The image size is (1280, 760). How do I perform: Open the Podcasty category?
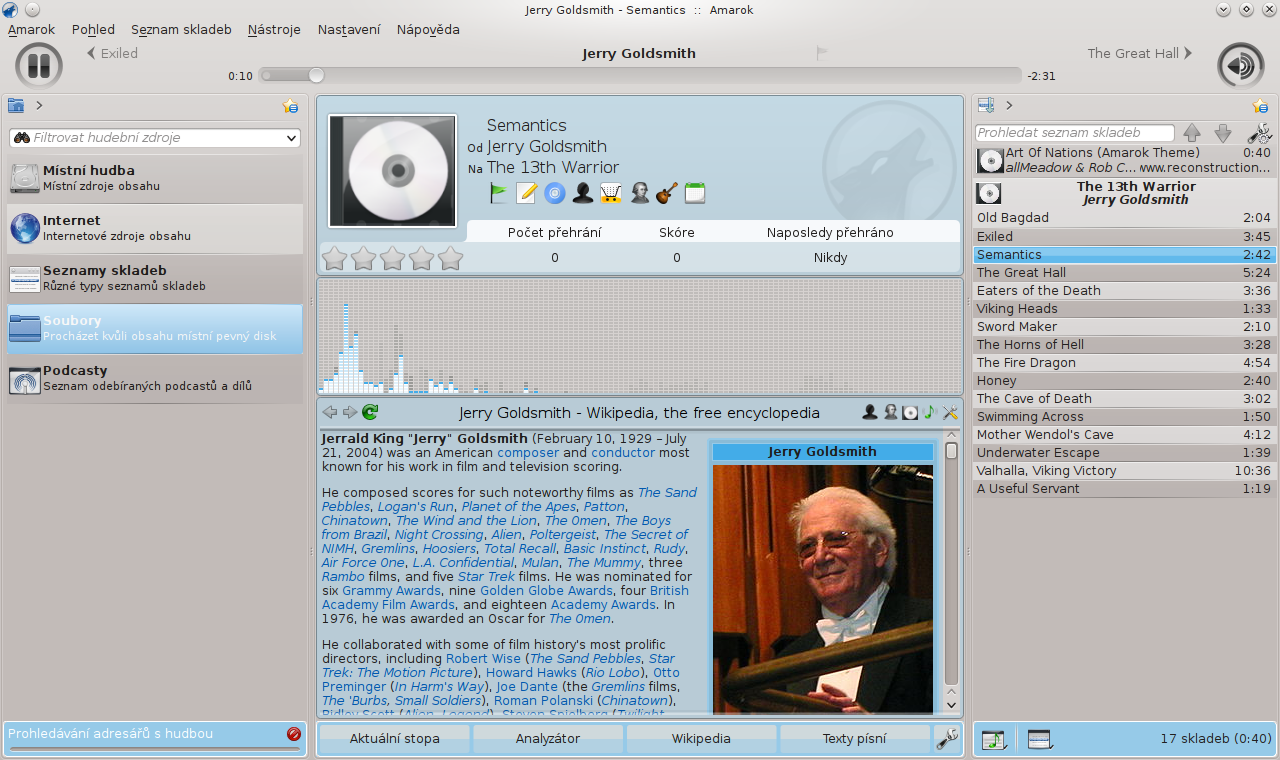tap(155, 379)
